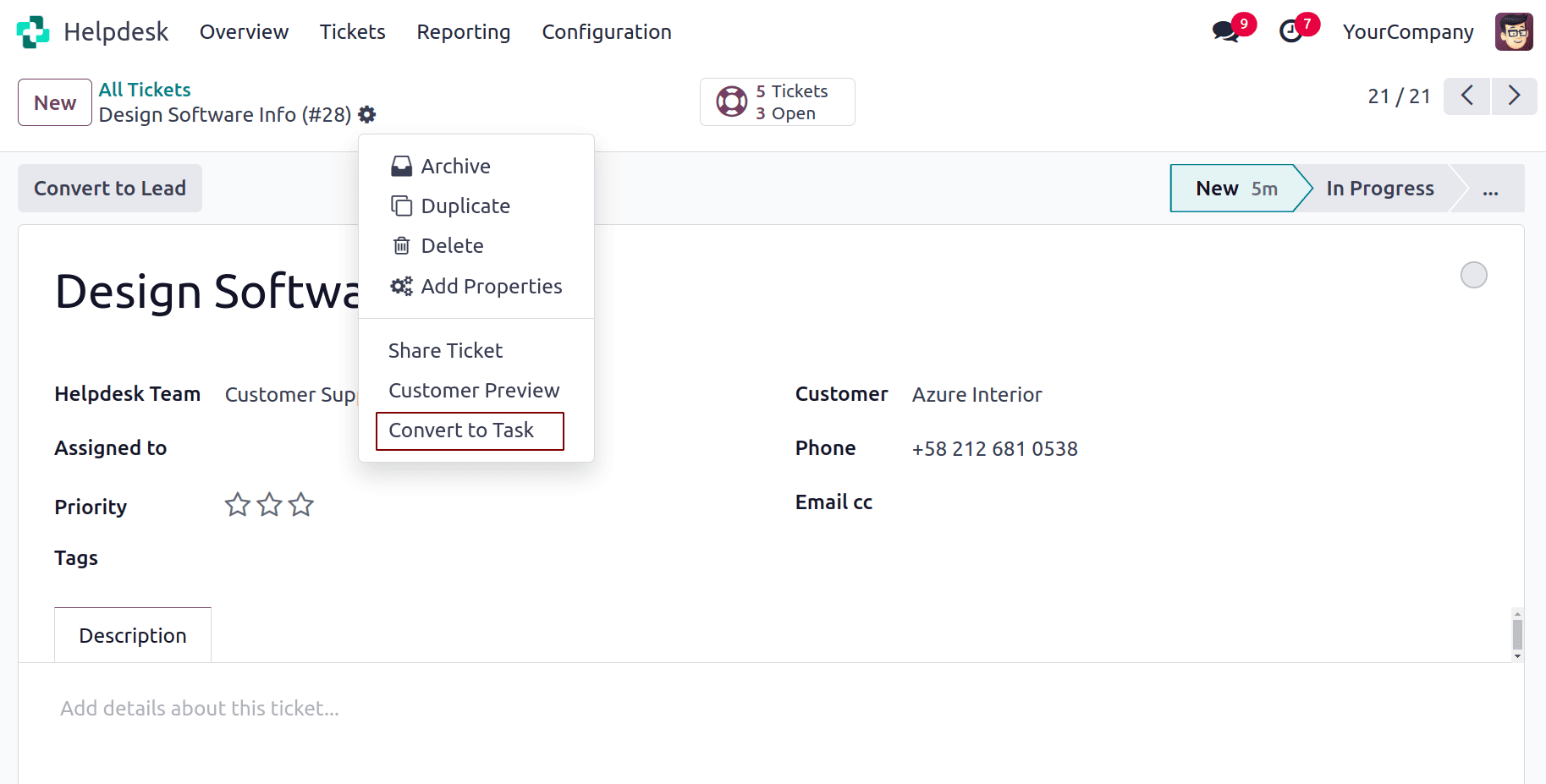The image size is (1546, 784).
Task: Move ticket to In Progress stage
Action: 1379,188
